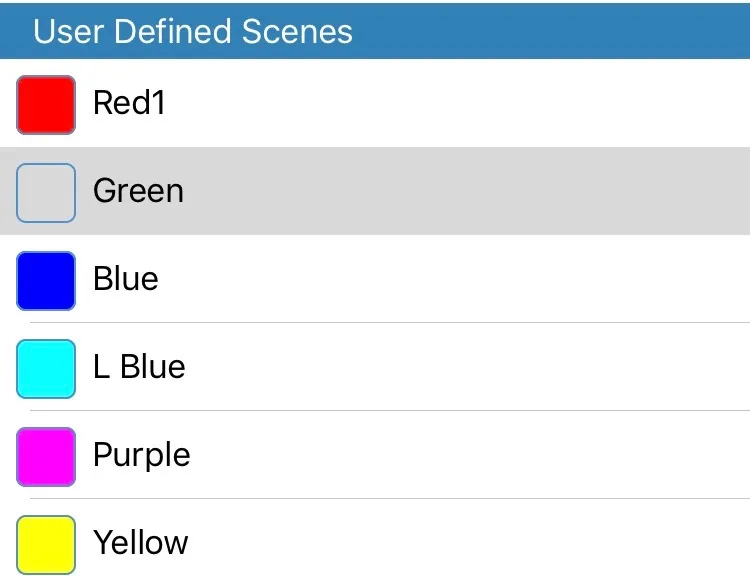Pick the Purple scene label
The image size is (750, 587).
click(x=141, y=456)
